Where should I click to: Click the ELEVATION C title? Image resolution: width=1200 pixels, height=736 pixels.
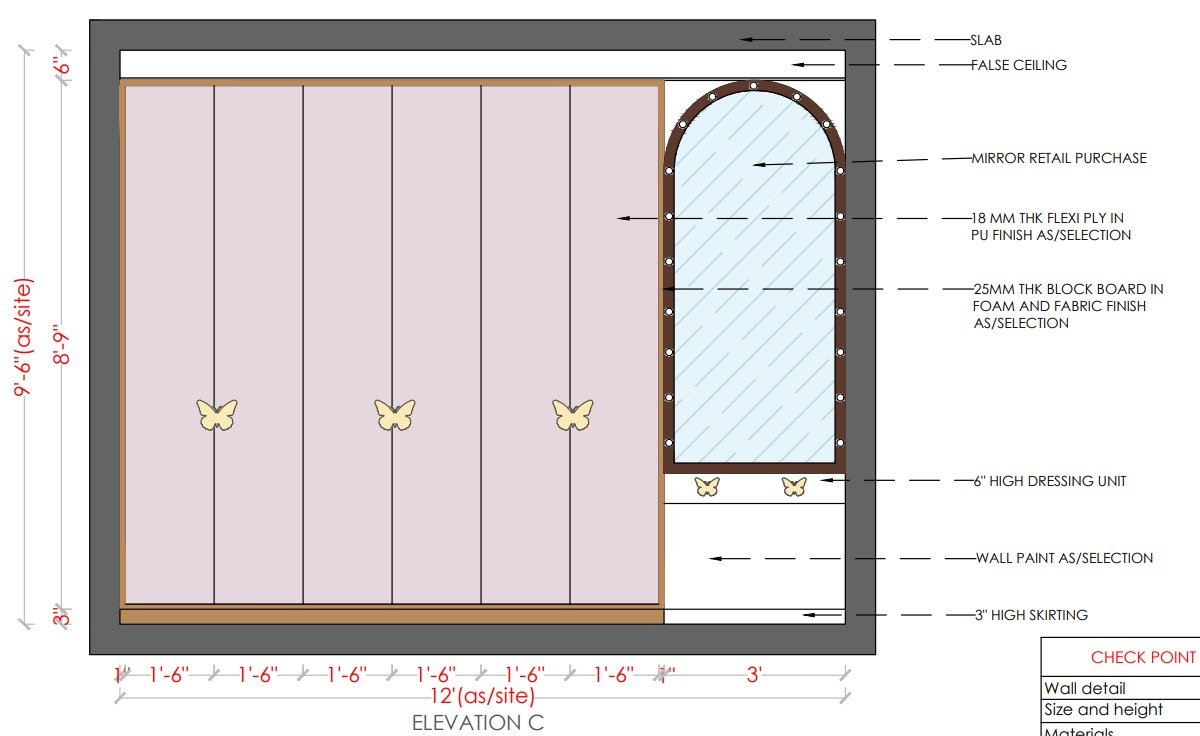478,722
